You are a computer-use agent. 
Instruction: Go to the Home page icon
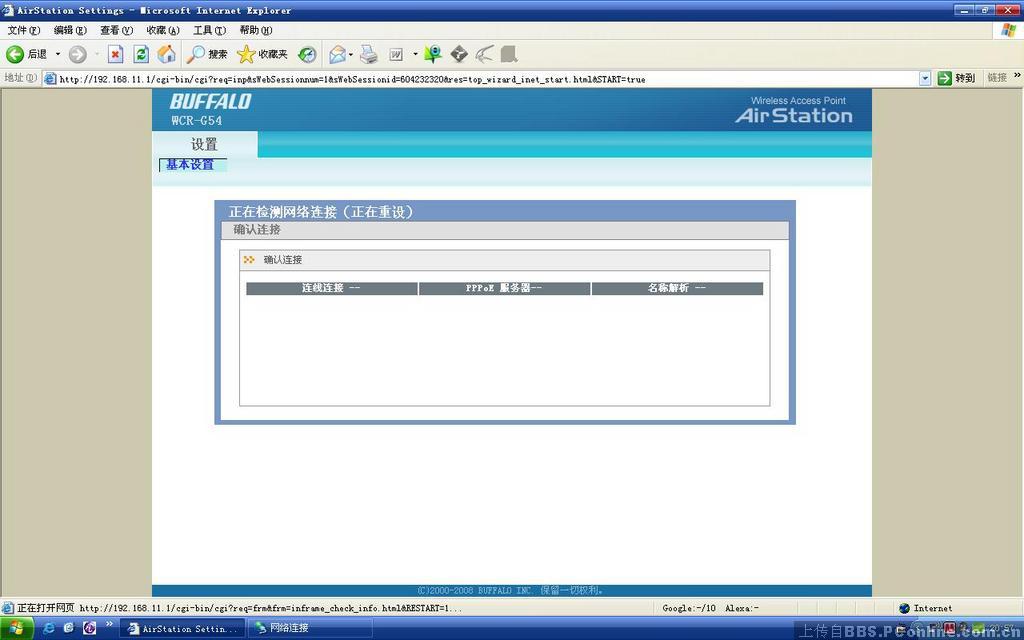click(x=166, y=54)
